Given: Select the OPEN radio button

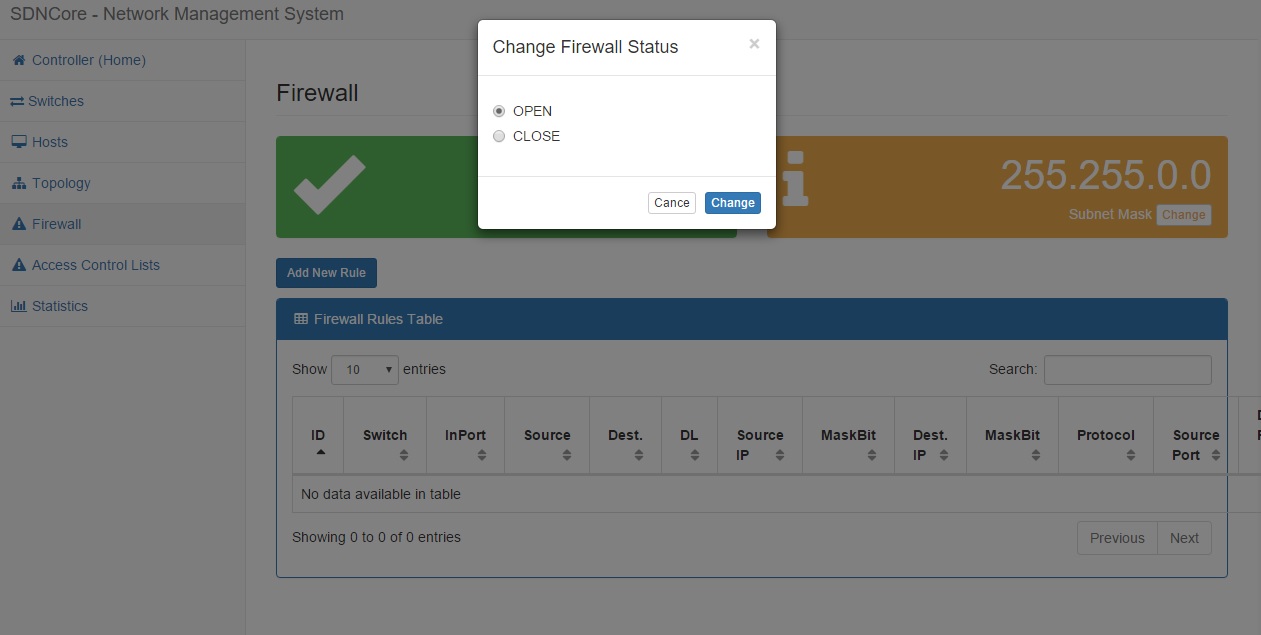Looking at the screenshot, I should coord(499,111).
